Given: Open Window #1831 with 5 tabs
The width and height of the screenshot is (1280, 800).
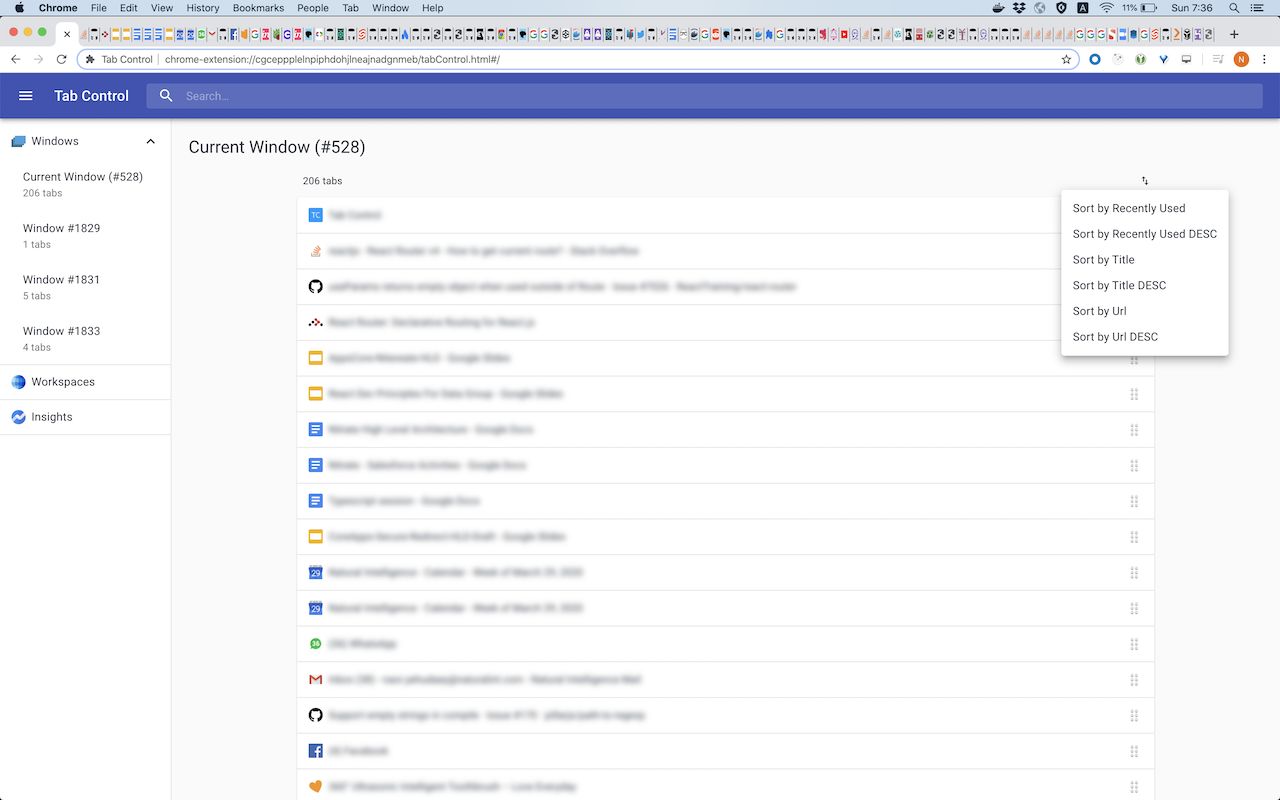Looking at the screenshot, I should (x=85, y=287).
